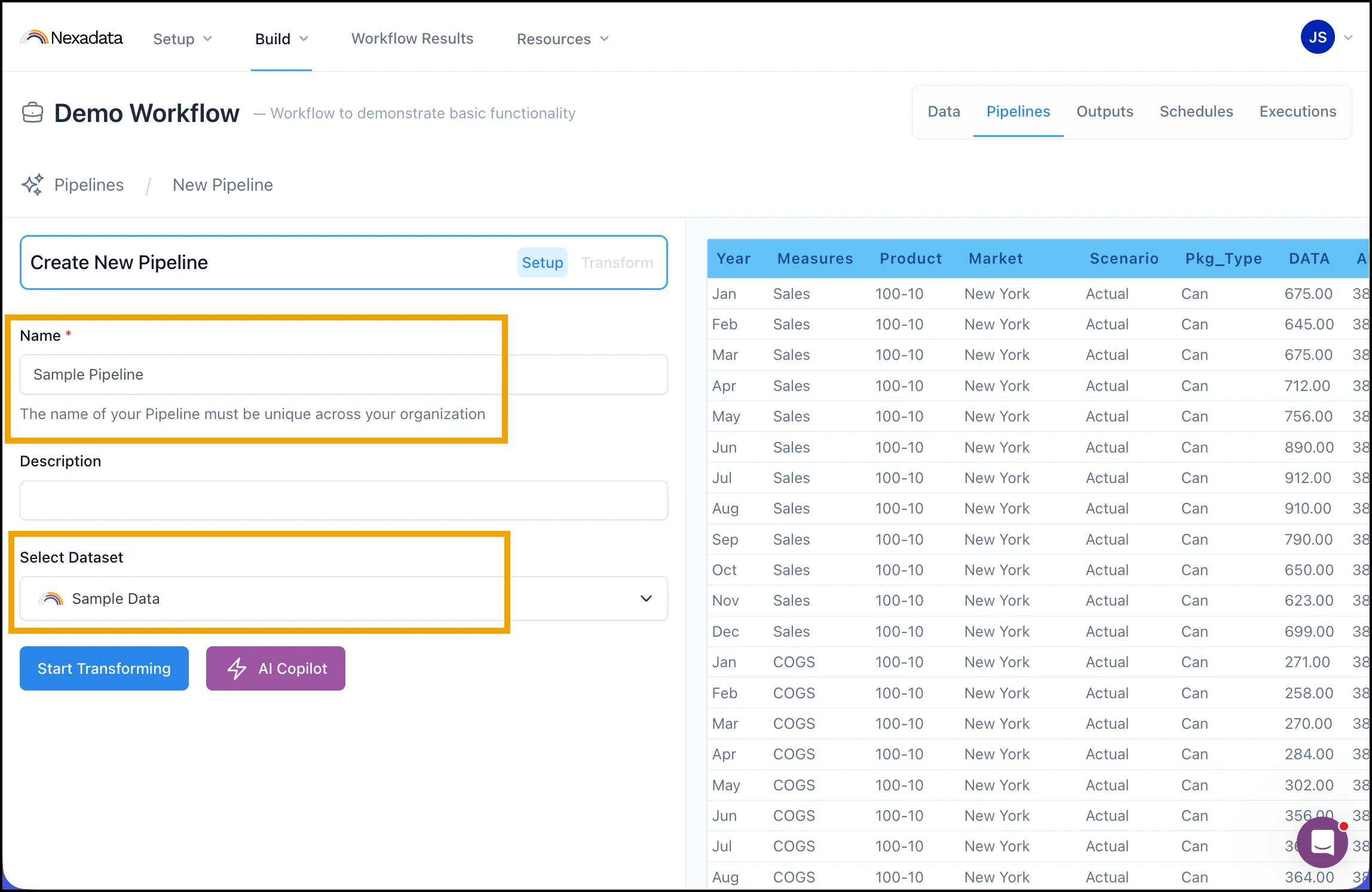This screenshot has width=1372, height=892.
Task: Switch to the Executions tab
Action: 1298,112
